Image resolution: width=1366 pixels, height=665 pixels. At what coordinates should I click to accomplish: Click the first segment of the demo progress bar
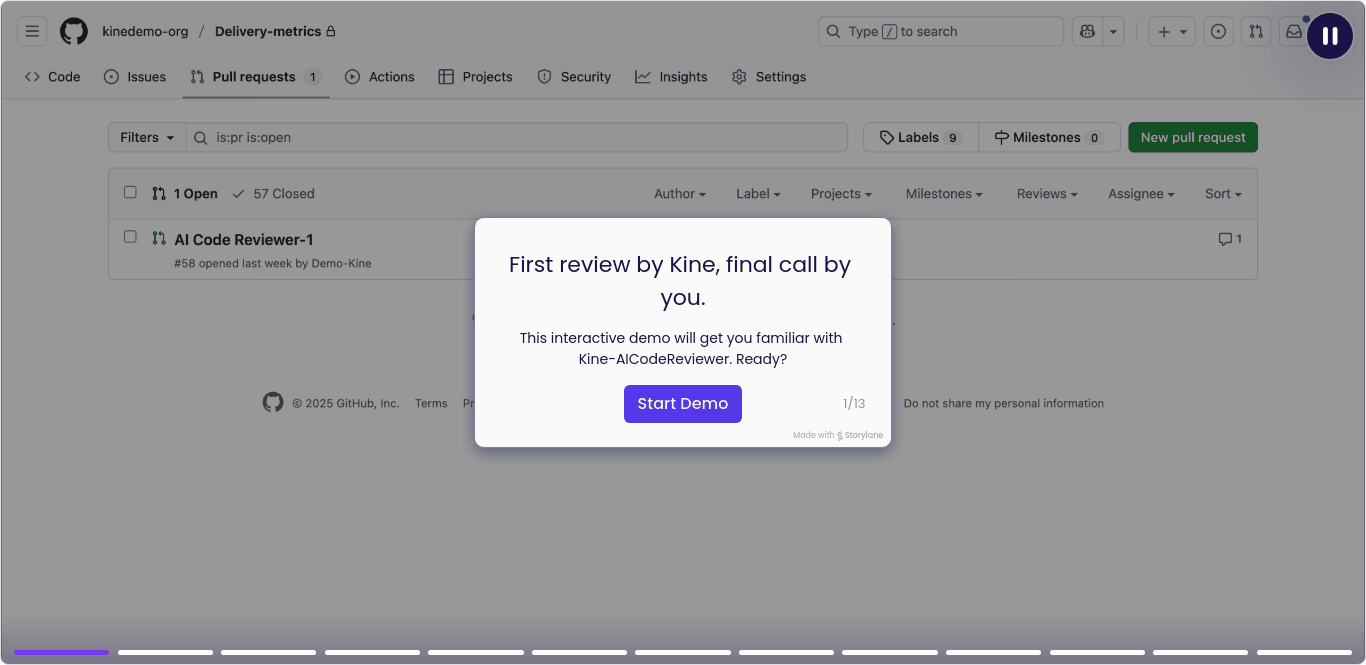click(61, 652)
